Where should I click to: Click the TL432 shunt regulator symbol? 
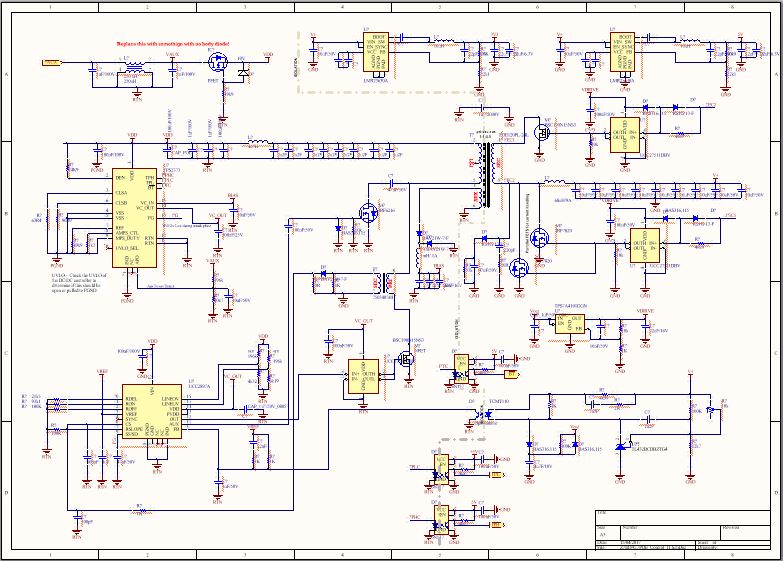[x=621, y=447]
